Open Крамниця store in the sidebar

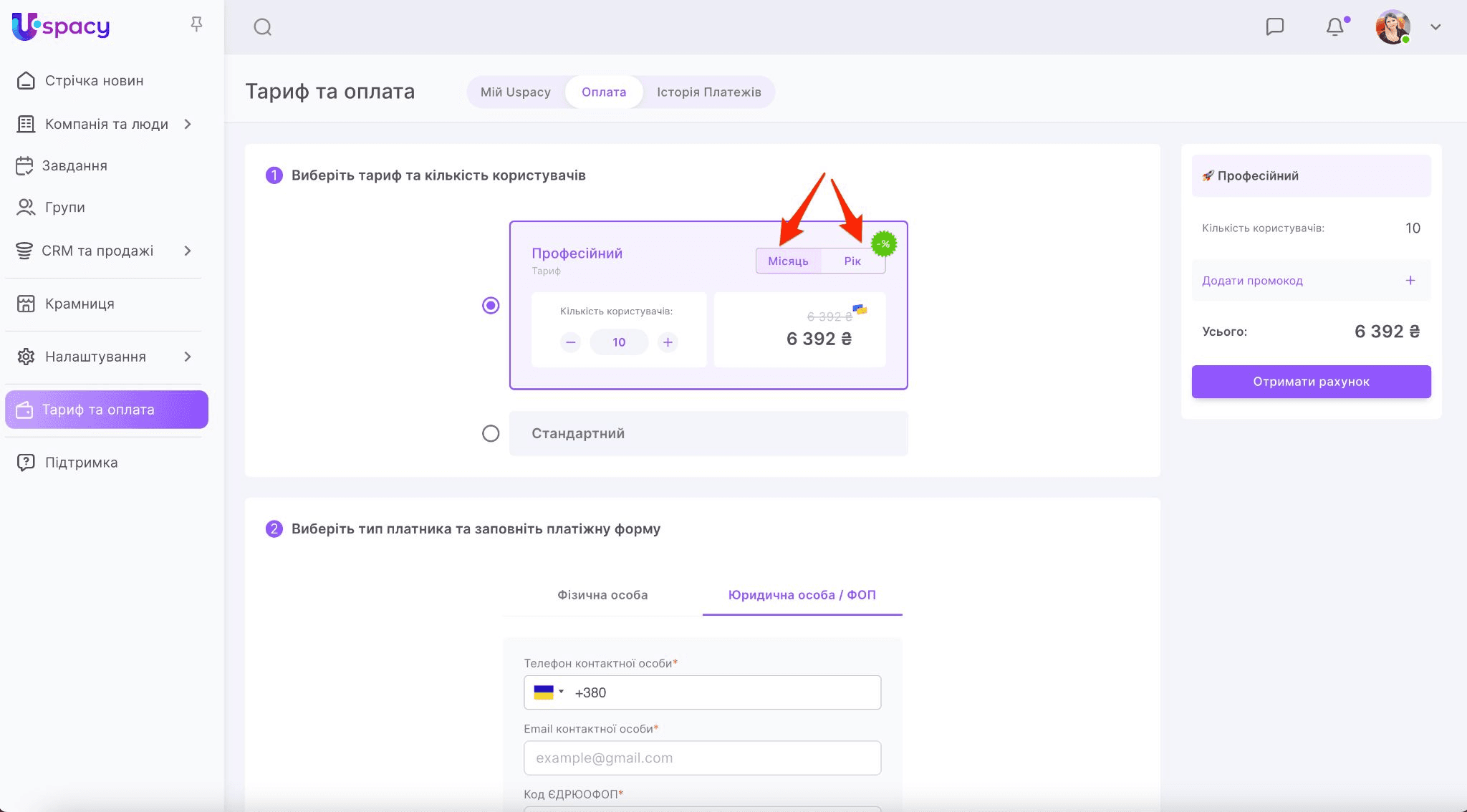pyautogui.click(x=80, y=304)
